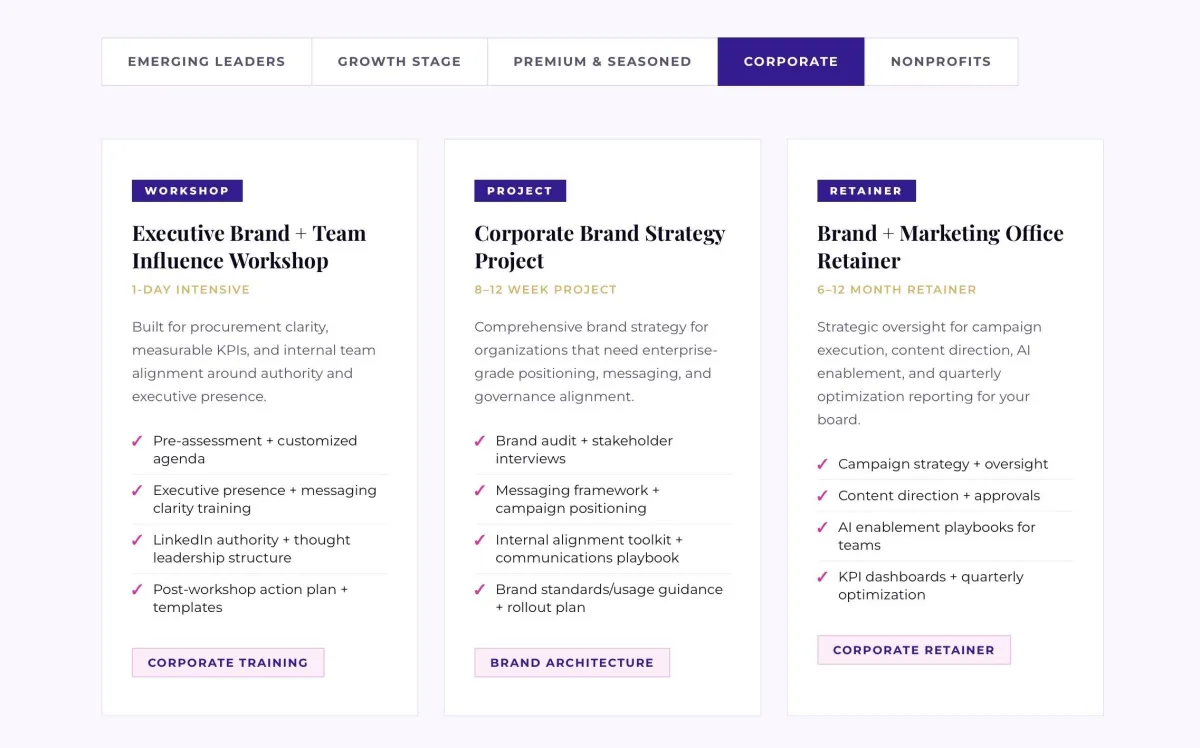Show the Nonprofits tab

click(x=940, y=62)
